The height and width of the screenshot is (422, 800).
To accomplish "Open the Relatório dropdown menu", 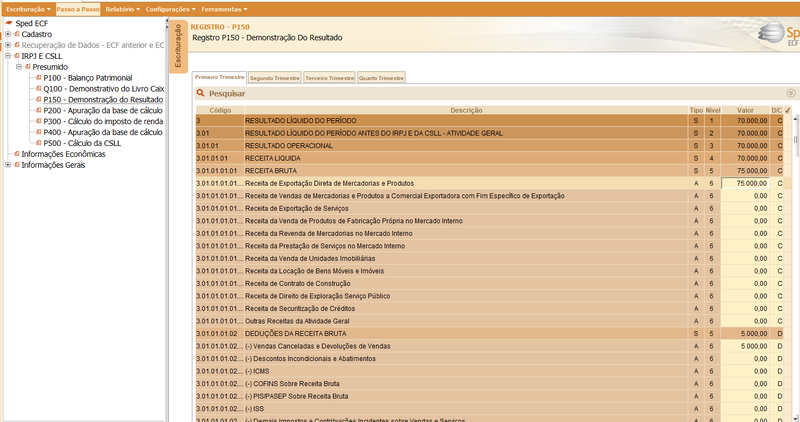I will (122, 9).
